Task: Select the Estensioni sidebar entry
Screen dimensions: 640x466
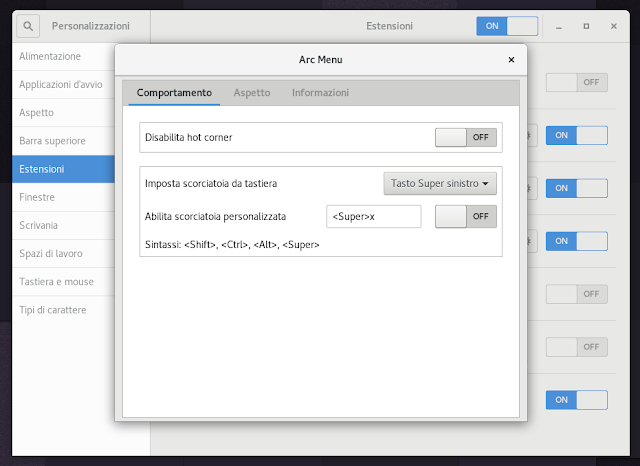Action: [x=63, y=169]
